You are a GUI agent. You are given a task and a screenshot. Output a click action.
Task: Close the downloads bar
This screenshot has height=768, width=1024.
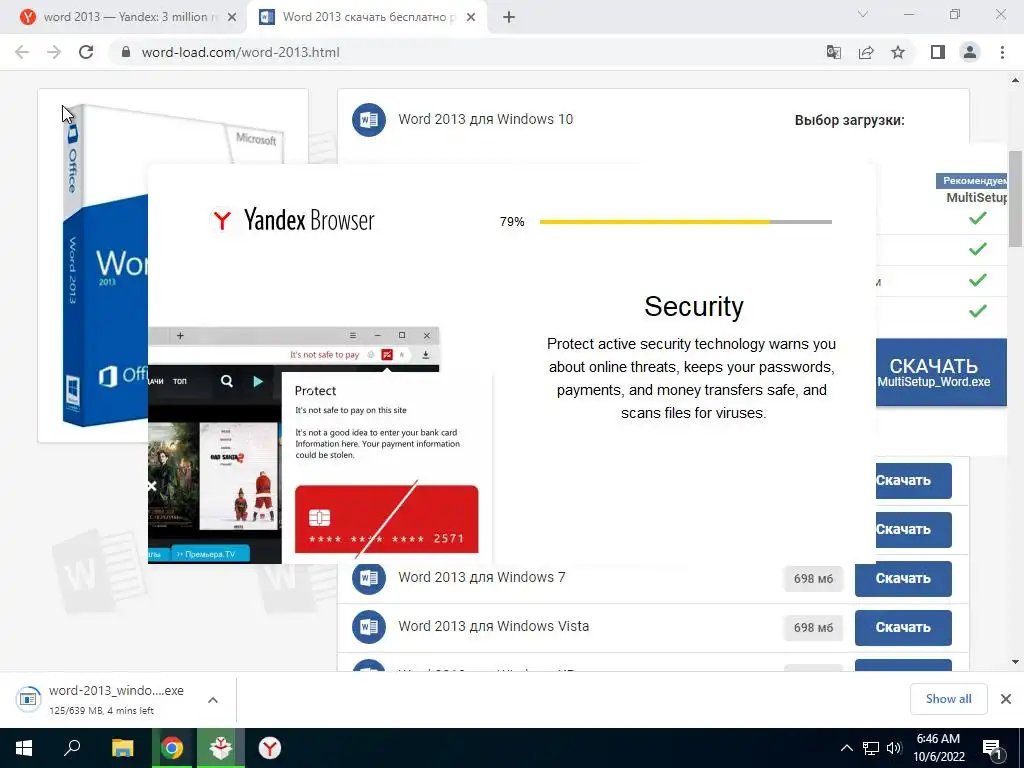click(1006, 699)
